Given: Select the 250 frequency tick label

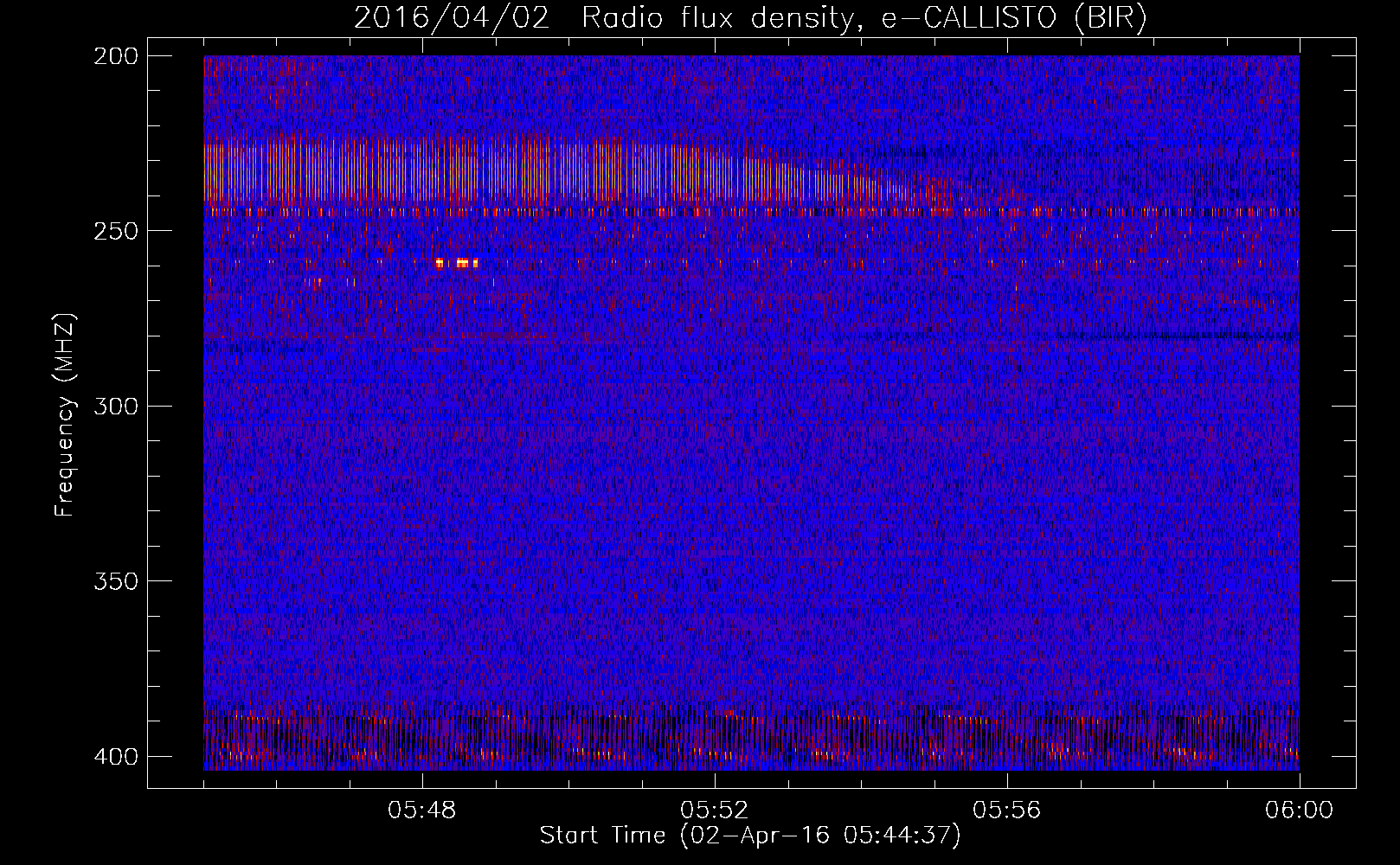Looking at the screenshot, I should point(114,231).
